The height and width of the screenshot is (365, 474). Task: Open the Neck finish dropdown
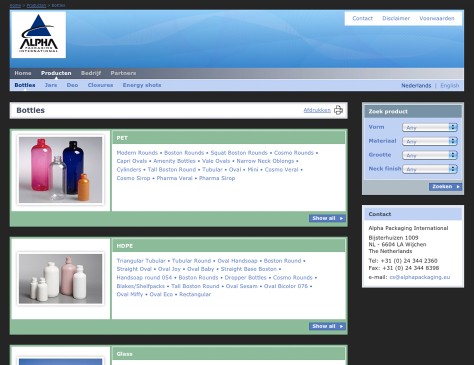pos(430,169)
